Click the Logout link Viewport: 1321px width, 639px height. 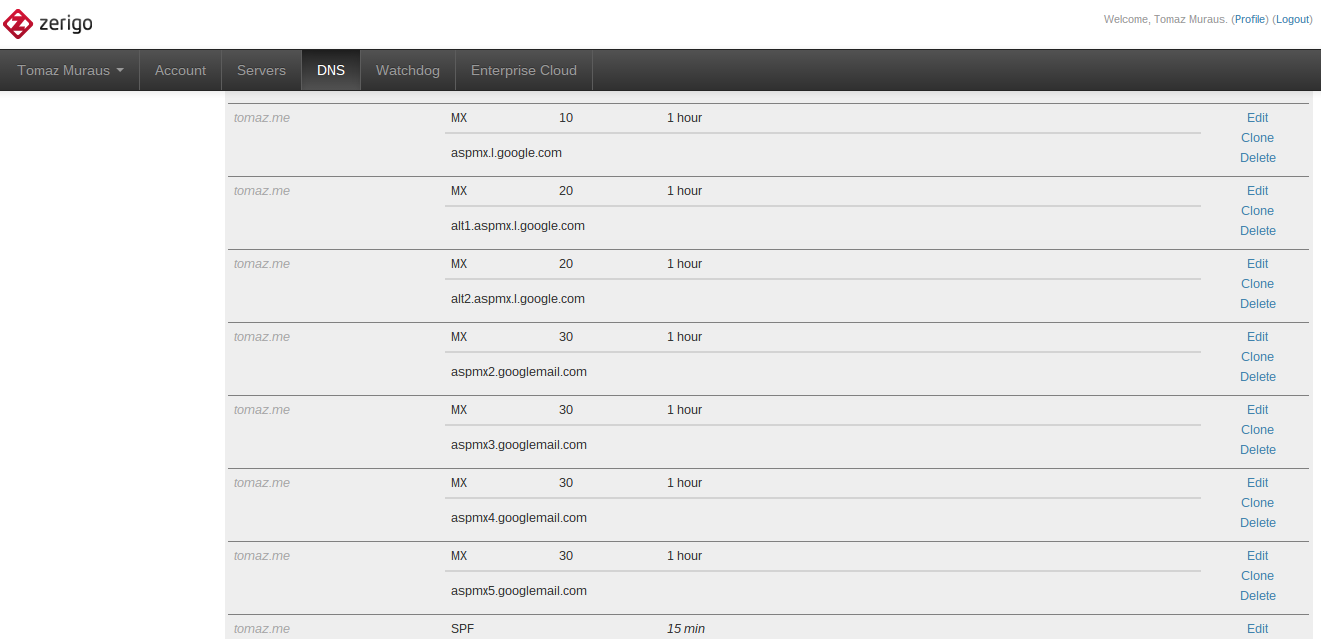pos(1292,19)
